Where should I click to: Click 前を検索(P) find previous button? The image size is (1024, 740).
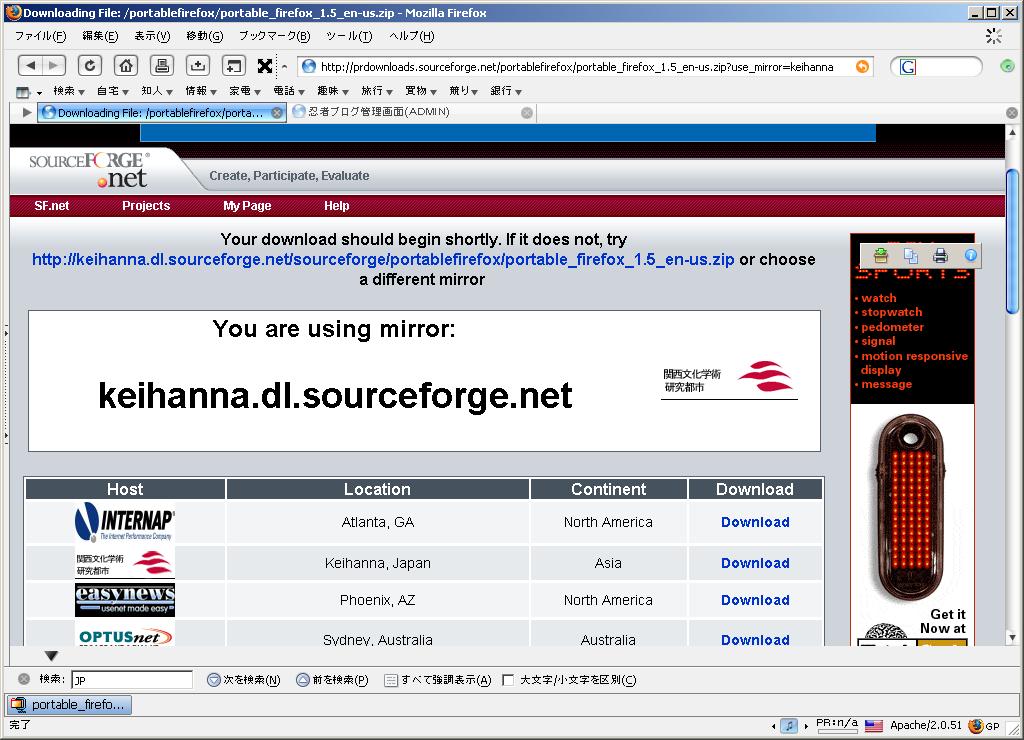332,680
